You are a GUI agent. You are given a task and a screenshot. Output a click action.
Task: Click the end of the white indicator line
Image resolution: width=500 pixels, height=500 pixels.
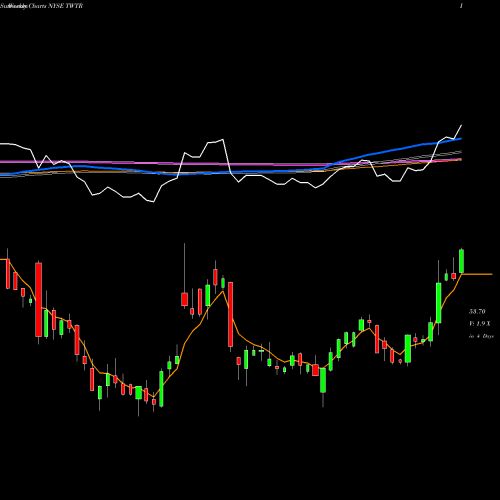click(x=462, y=125)
